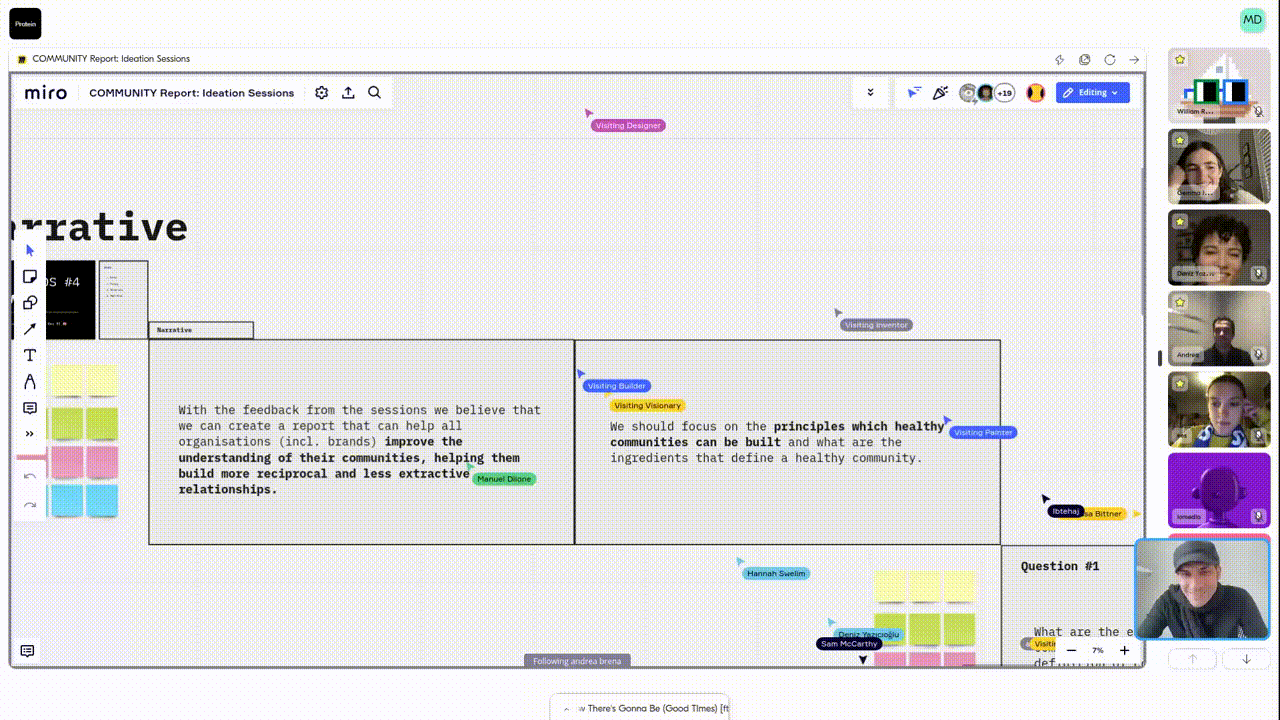The height and width of the screenshot is (720, 1280).
Task: Click the miro logo
Action: click(x=46, y=92)
